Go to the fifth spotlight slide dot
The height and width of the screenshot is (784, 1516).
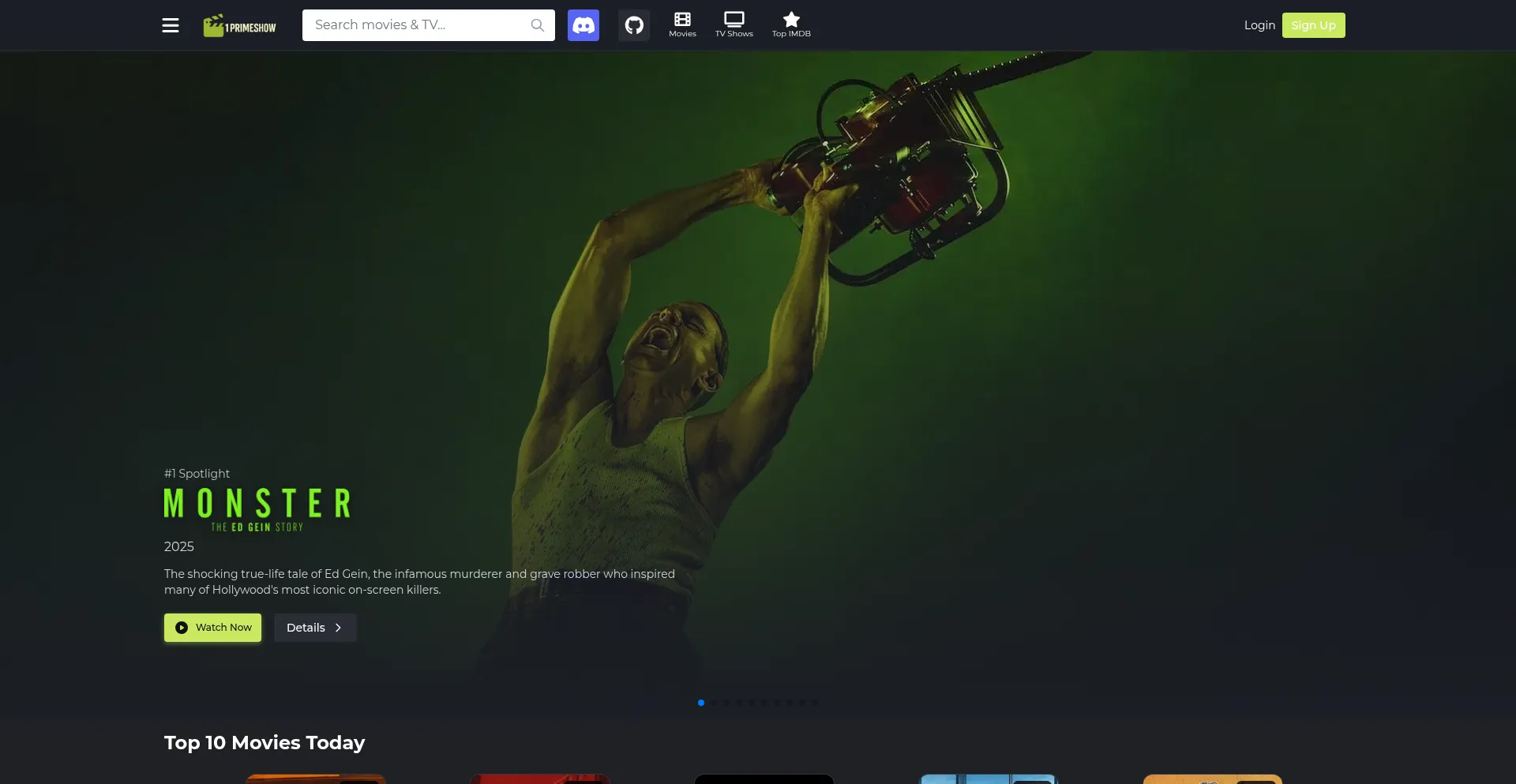click(752, 702)
